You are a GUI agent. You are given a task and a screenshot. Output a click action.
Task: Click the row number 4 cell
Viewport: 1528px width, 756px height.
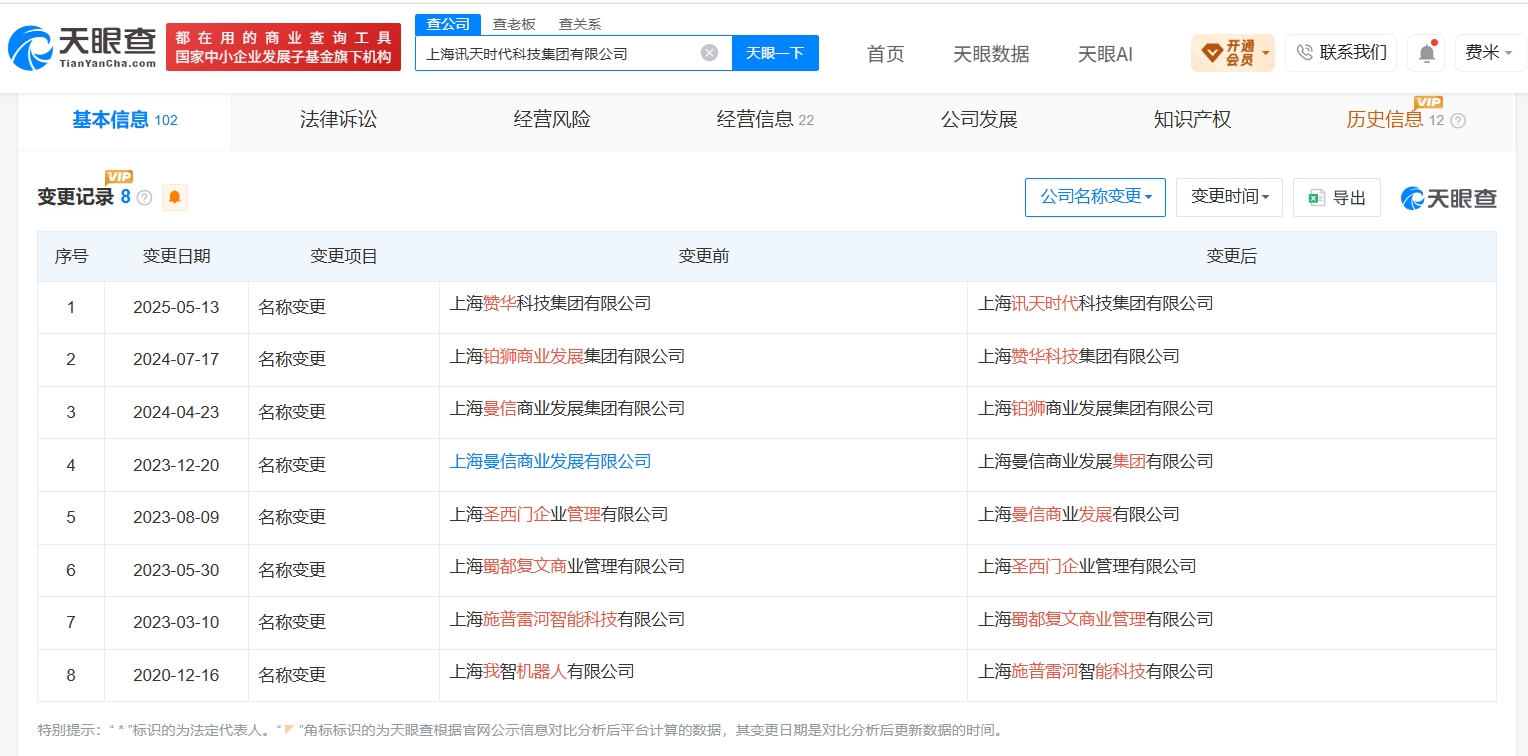(71, 465)
